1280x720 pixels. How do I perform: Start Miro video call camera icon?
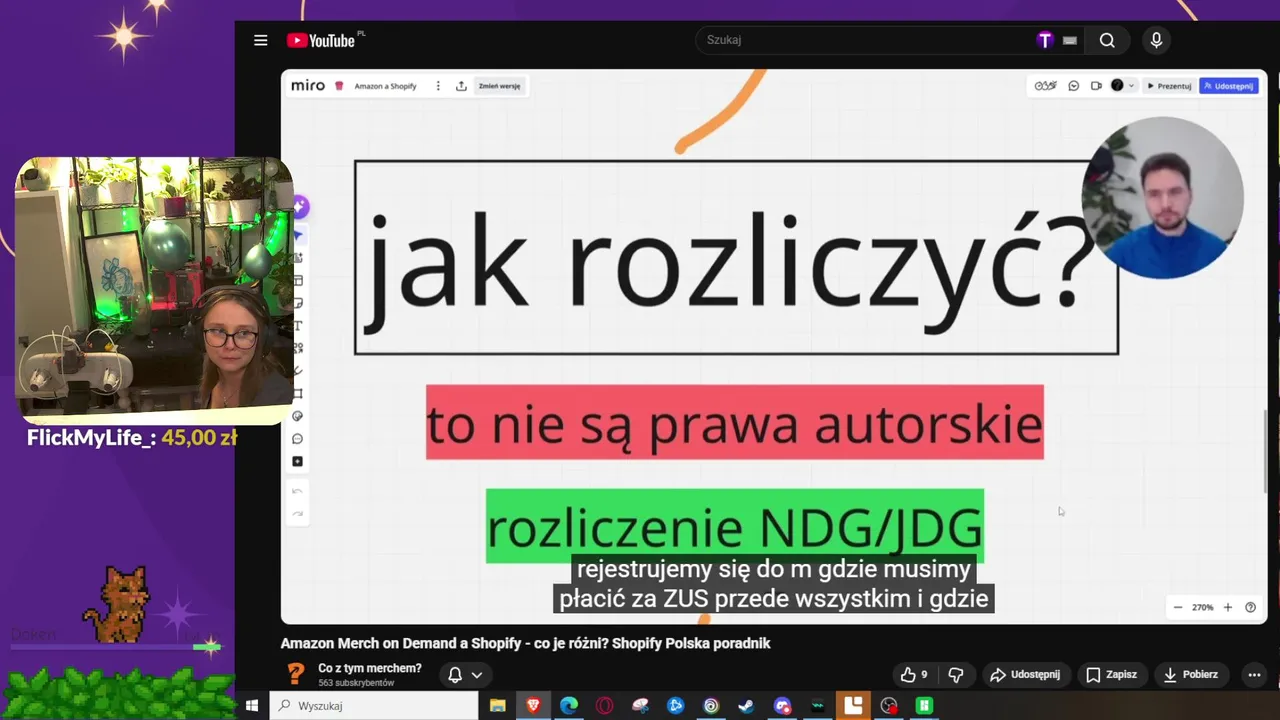[1096, 86]
